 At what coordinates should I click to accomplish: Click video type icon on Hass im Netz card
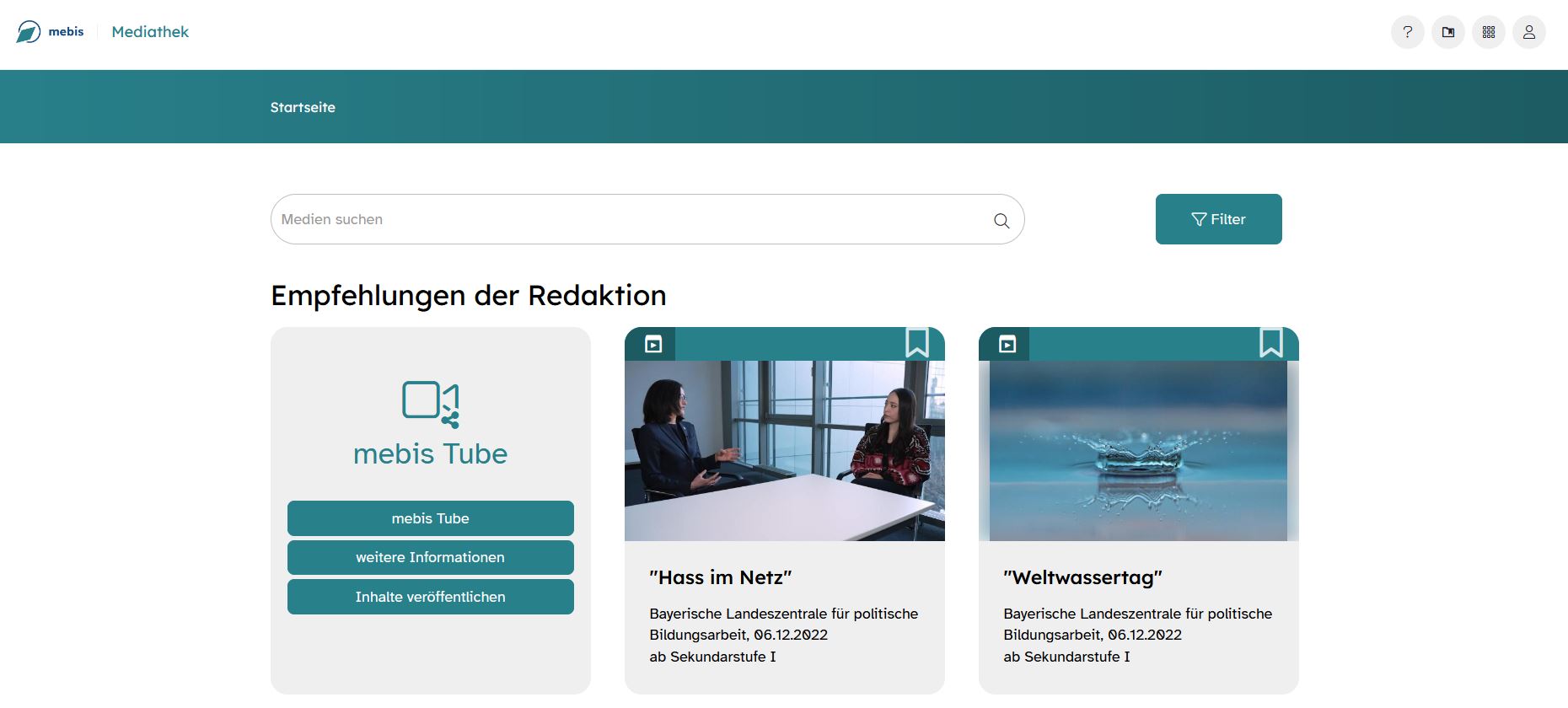coord(653,344)
